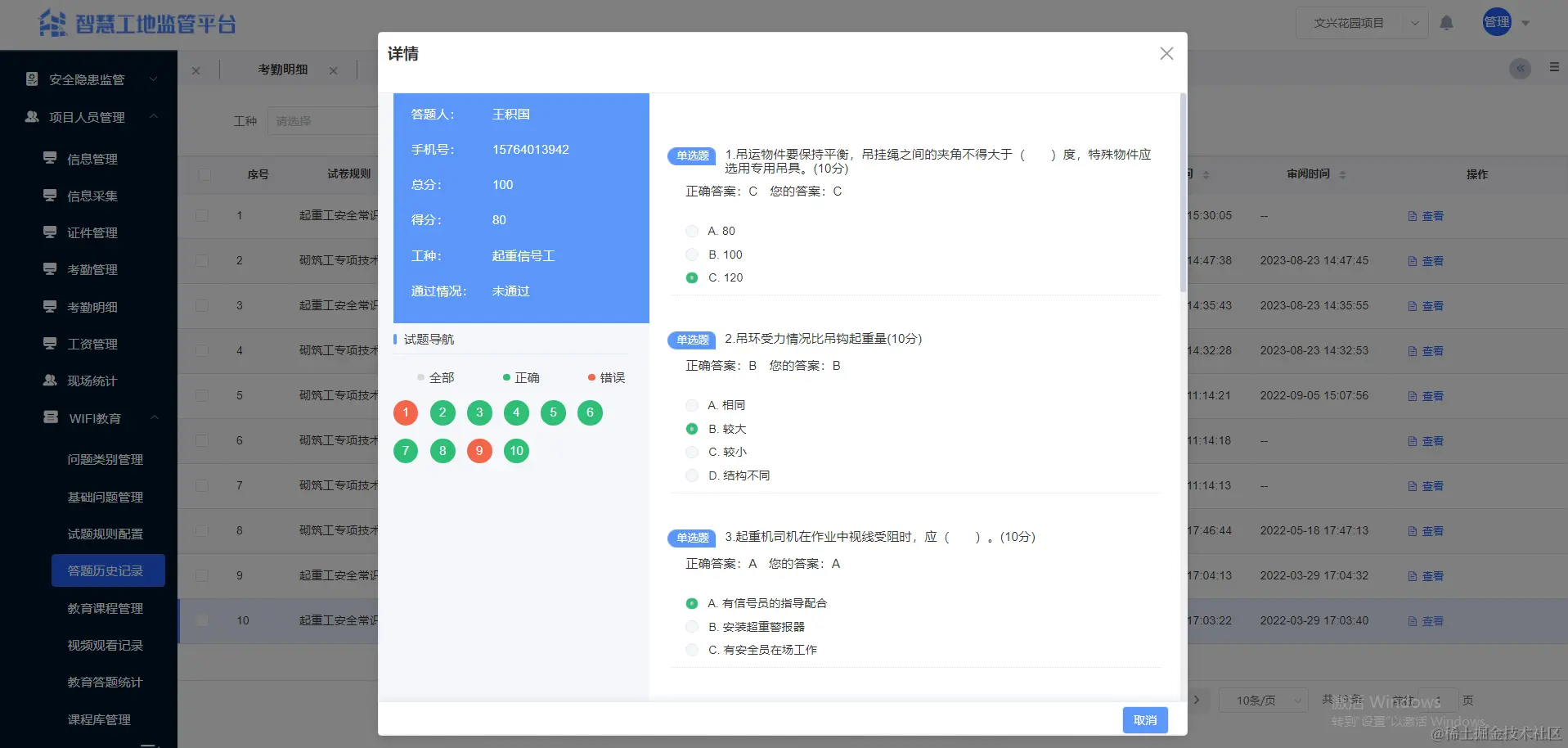Click the 查看 document icon in row 1

[1413, 215]
